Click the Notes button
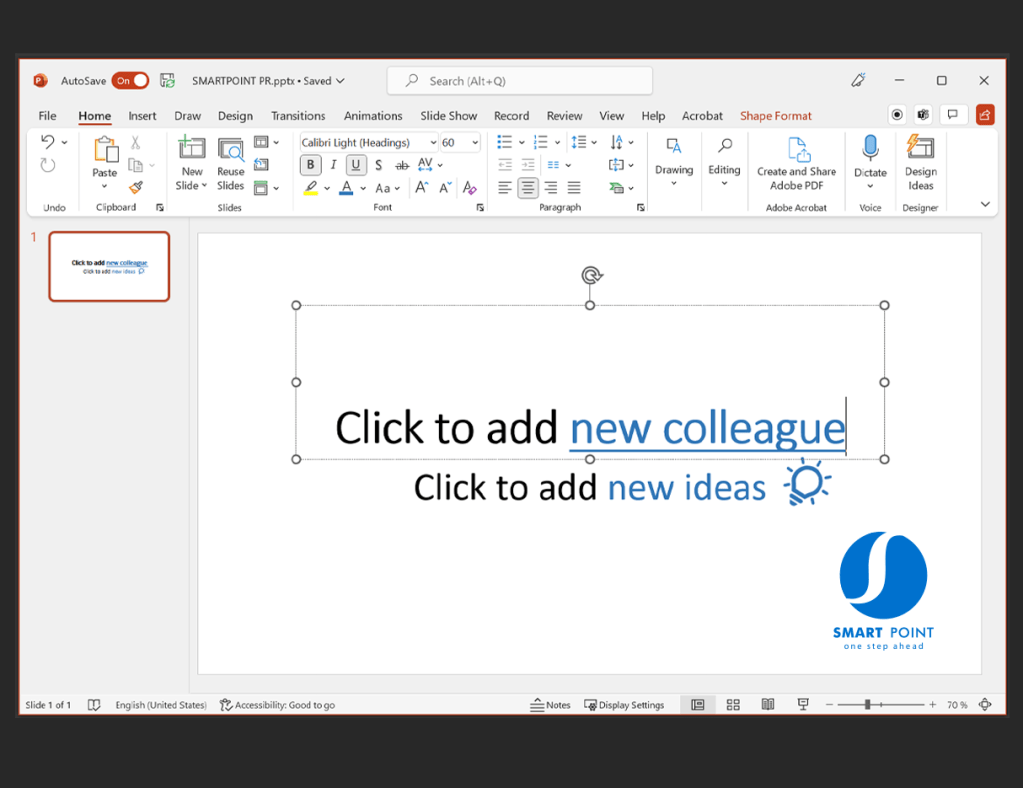Screen dimensions: 1023x788 click(550, 705)
